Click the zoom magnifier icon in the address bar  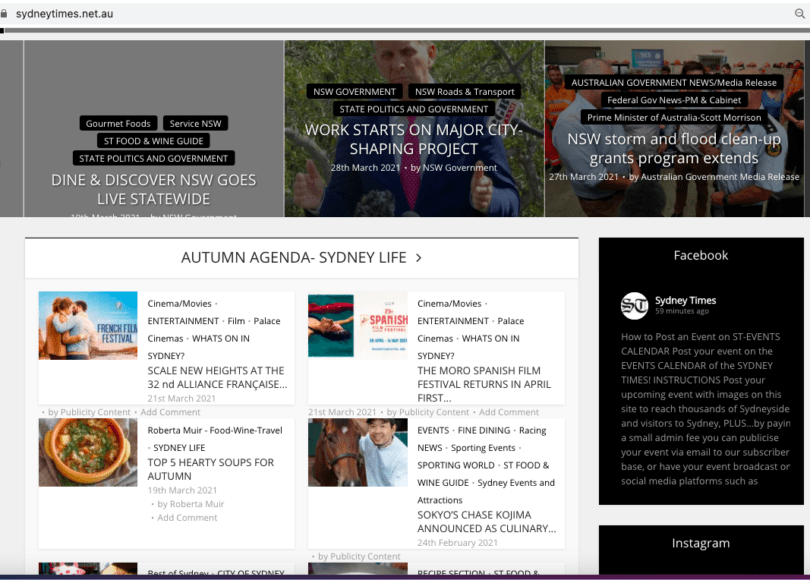click(800, 14)
